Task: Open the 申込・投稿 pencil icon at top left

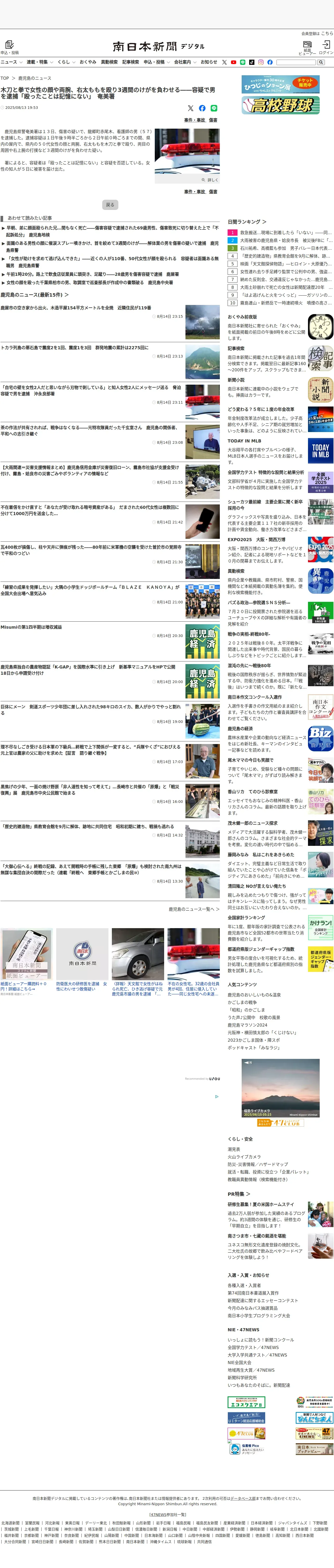Action: 9,45
